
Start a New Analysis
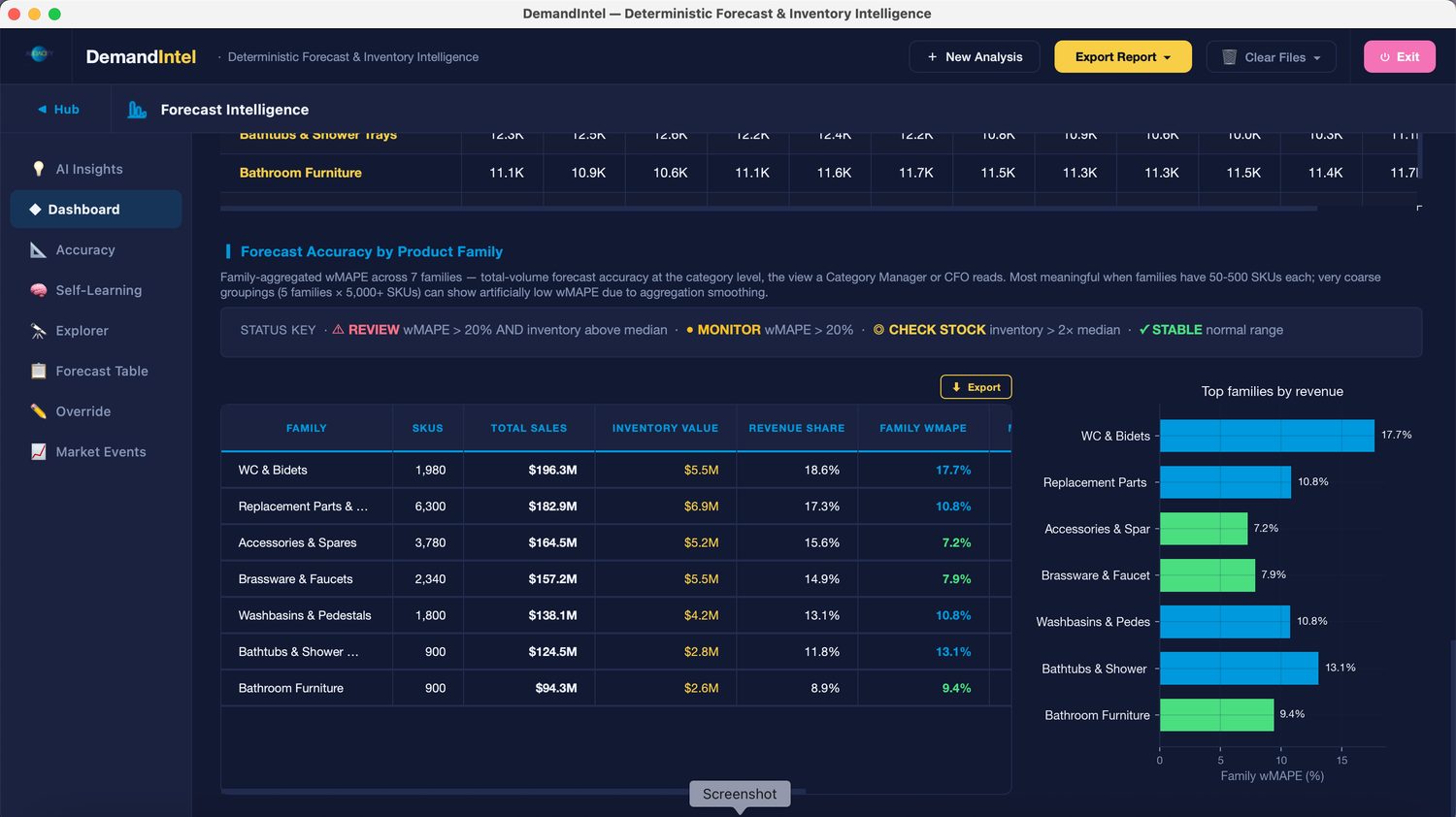click(x=974, y=57)
